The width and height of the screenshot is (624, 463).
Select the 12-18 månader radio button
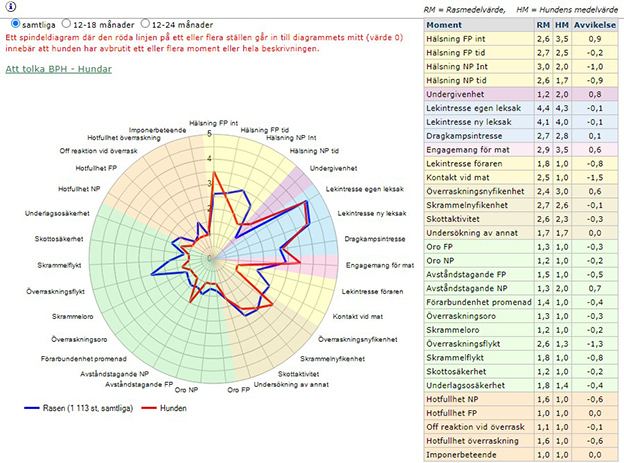66,23
